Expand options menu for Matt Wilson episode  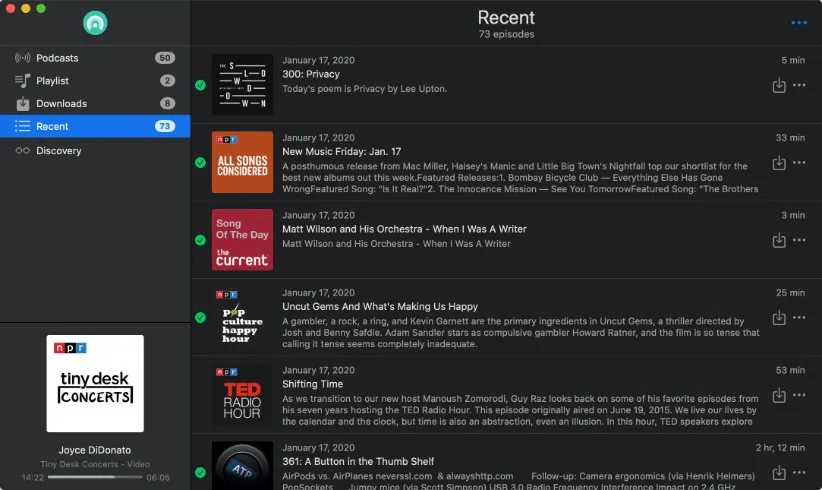point(799,241)
